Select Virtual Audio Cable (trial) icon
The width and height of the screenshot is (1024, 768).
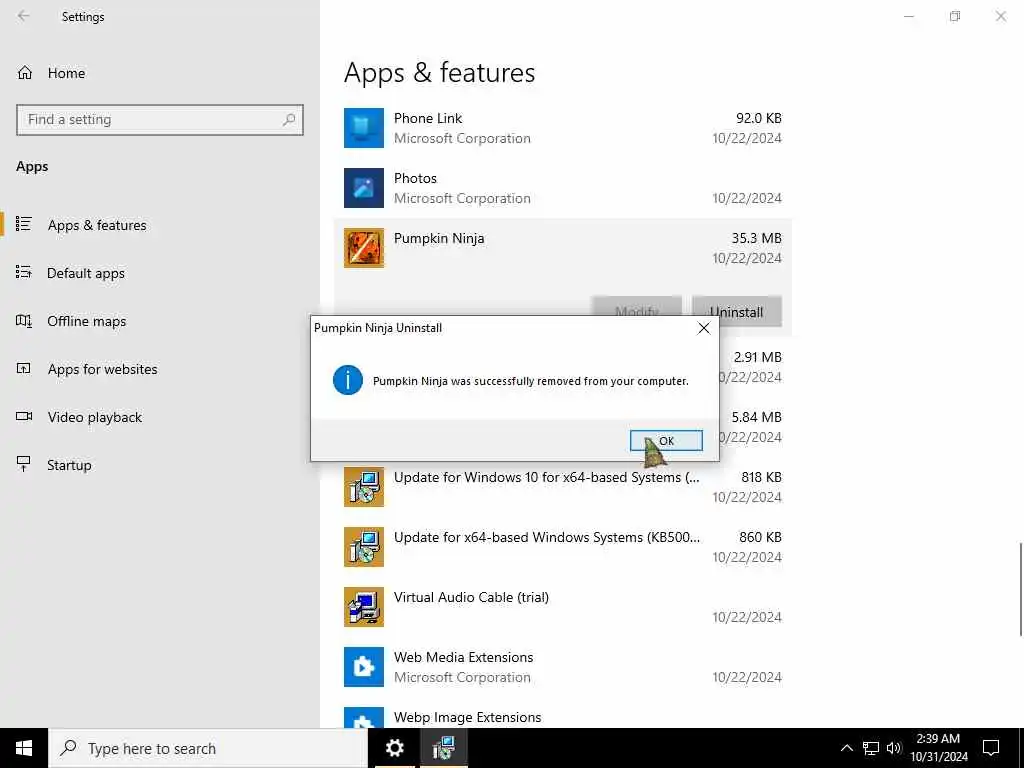(364, 607)
